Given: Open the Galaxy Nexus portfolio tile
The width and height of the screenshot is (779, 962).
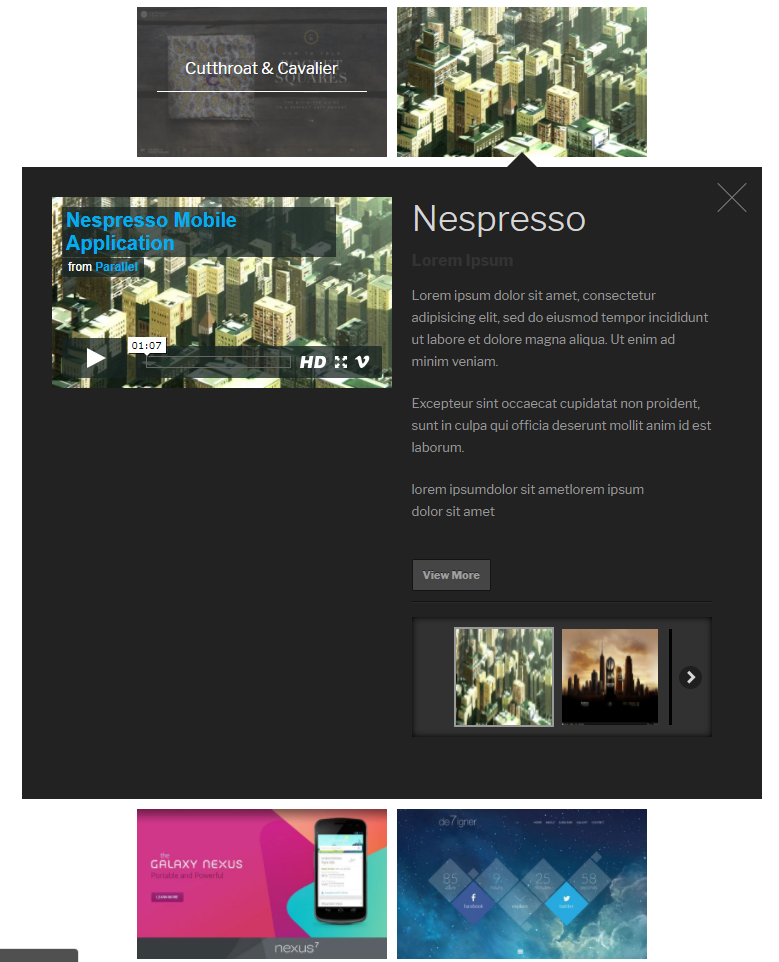Looking at the screenshot, I should tap(262, 883).
